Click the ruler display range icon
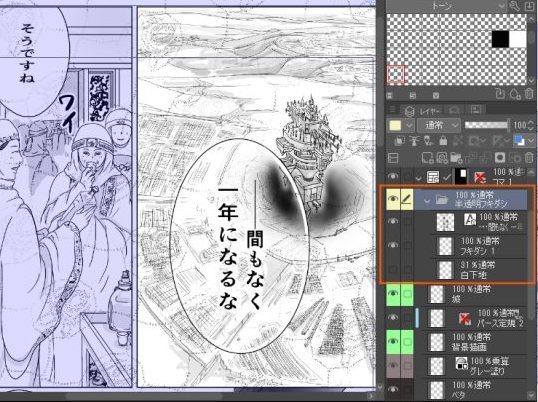Image resolution: width=538 pixels, height=402 pixels. point(498,141)
